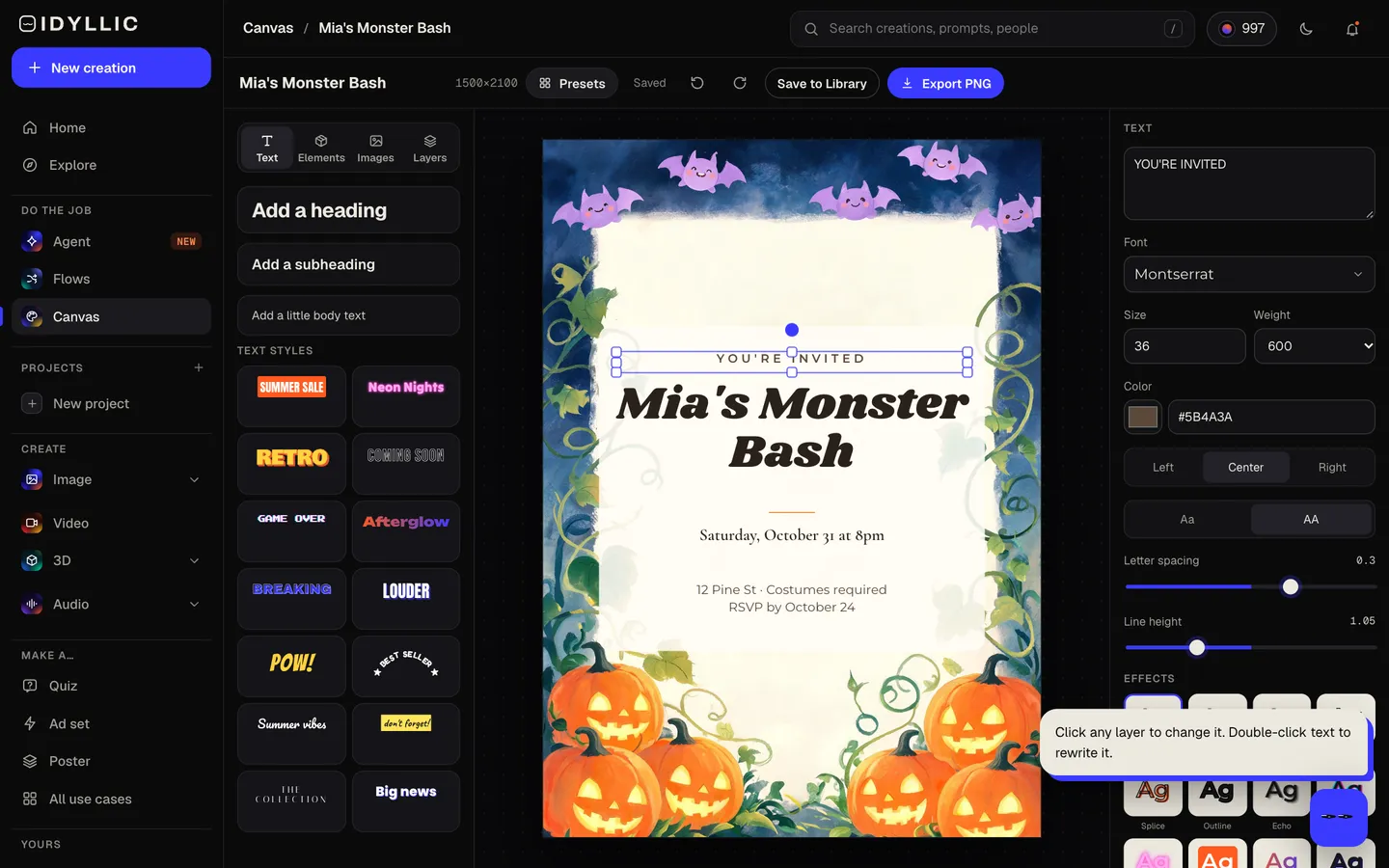This screenshot has width=1389, height=868.
Task: Launch the Agent sparkle icon
Action: [32, 241]
